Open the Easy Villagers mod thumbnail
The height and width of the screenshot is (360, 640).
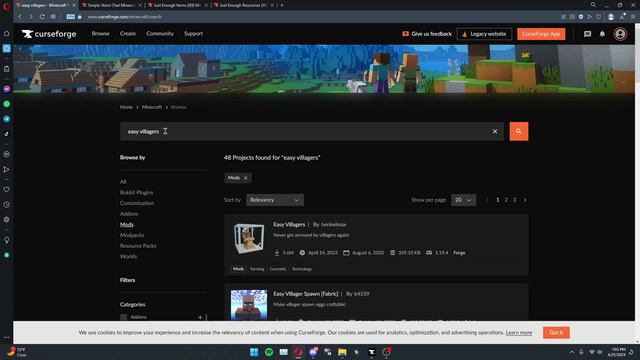[249, 239]
